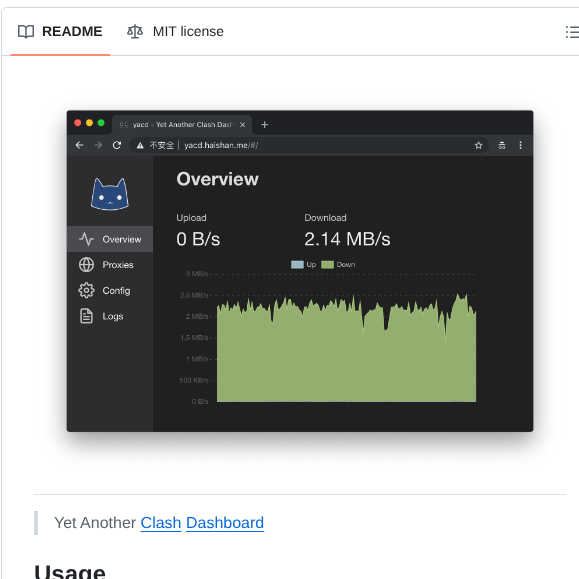Select Config in the yacd sidebar
The width and height of the screenshot is (579, 579).
coord(110,291)
